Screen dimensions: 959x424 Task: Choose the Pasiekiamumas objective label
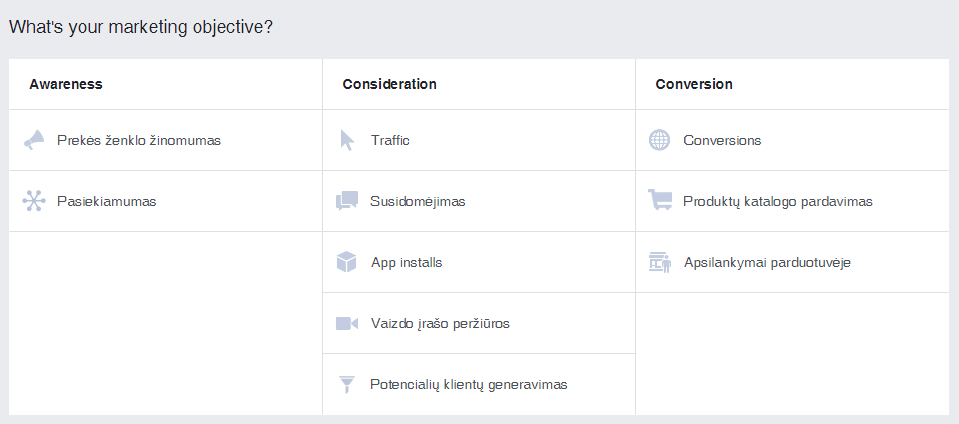[106, 201]
